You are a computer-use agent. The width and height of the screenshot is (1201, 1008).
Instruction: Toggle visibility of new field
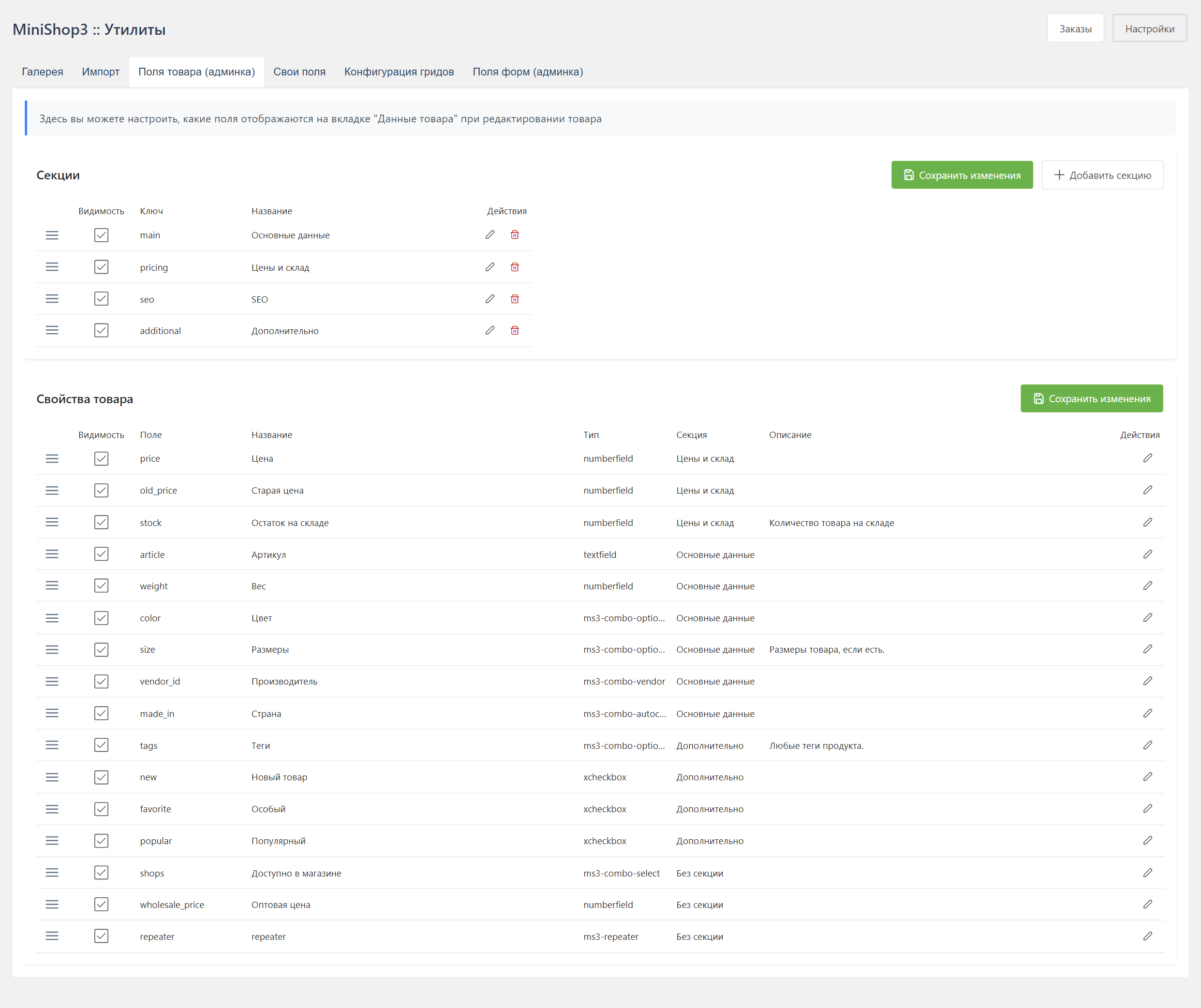(101, 777)
